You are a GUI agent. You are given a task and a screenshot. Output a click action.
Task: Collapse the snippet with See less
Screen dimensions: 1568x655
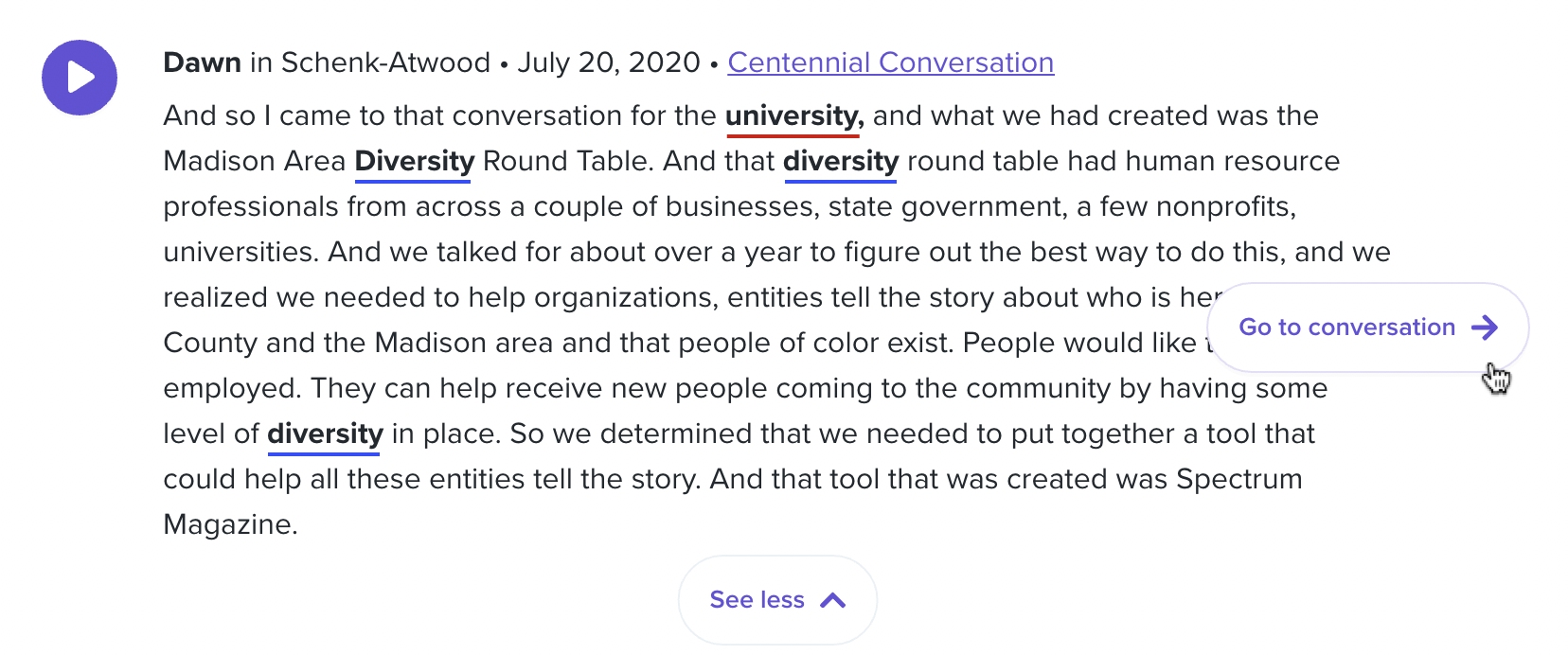pyautogui.click(x=777, y=600)
